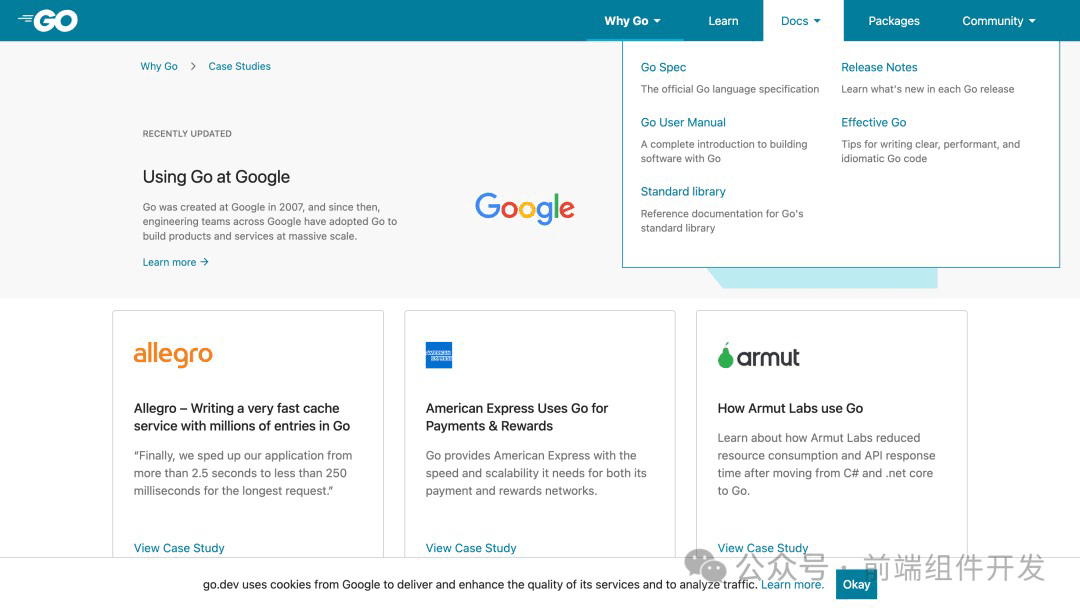Click the Google logo image
The height and width of the screenshot is (611, 1080).
click(x=524, y=208)
